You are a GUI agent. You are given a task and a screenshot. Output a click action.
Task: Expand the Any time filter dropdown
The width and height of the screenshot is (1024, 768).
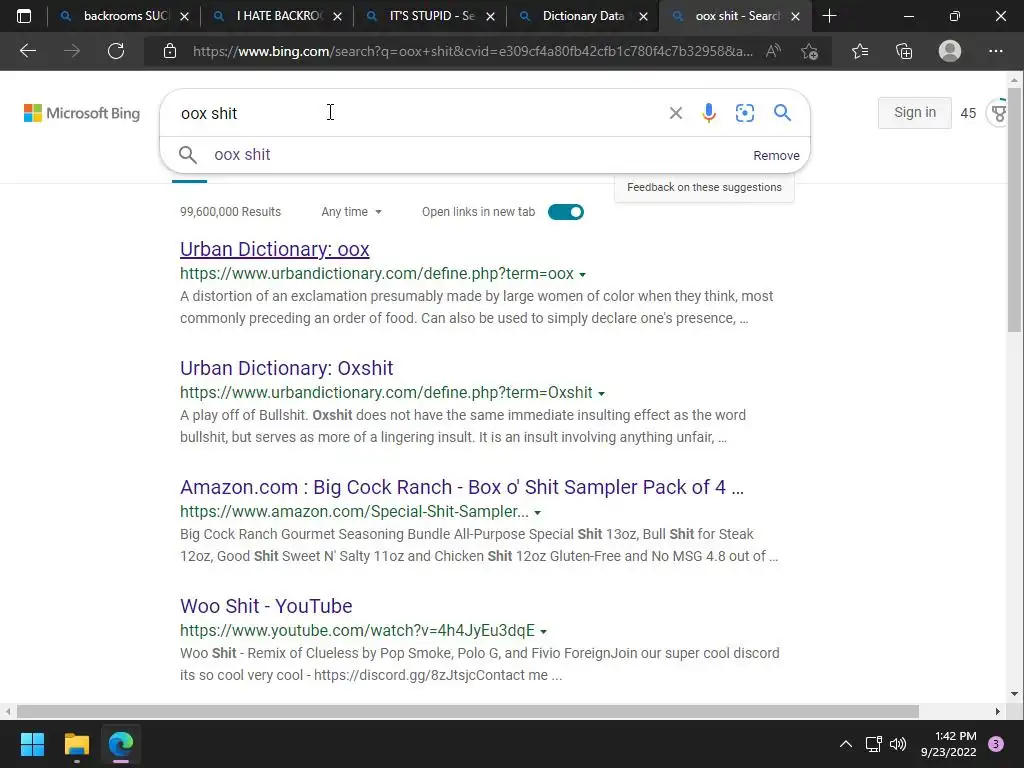(x=351, y=212)
